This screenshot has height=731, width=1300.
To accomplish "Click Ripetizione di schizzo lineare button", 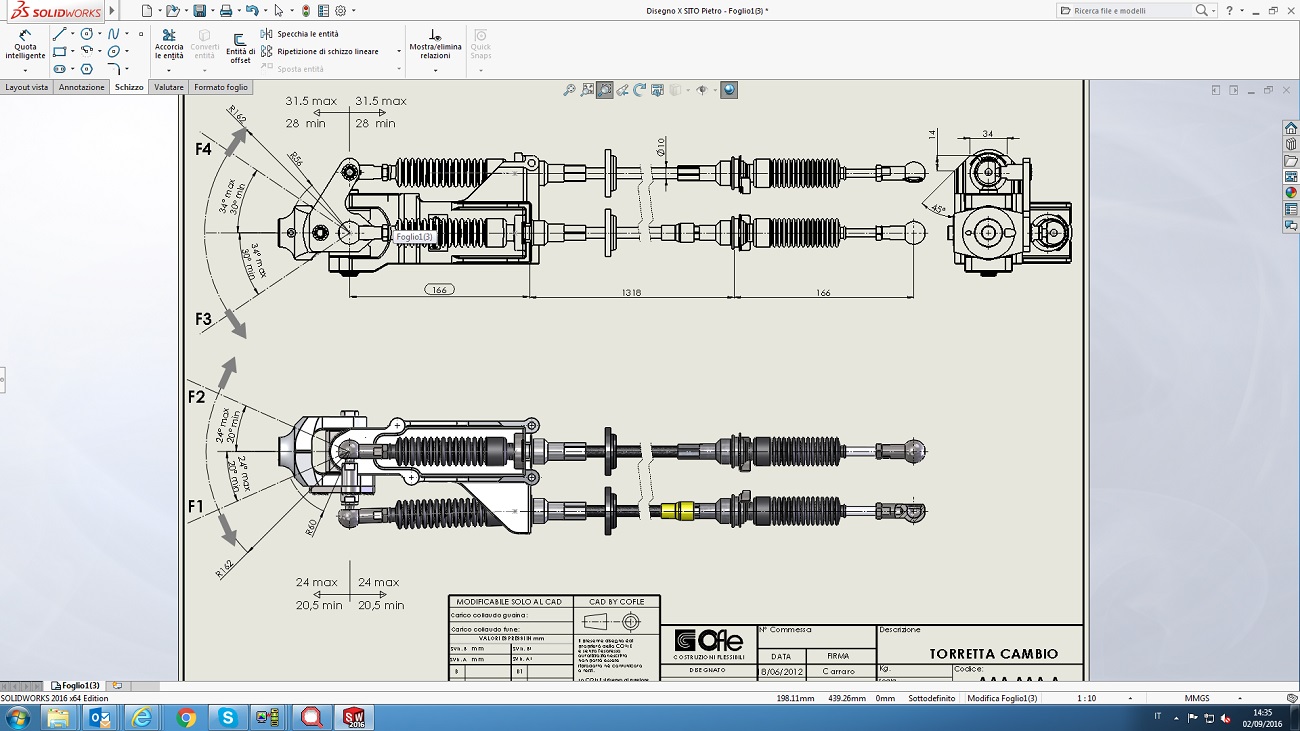I will pyautogui.click(x=319, y=51).
